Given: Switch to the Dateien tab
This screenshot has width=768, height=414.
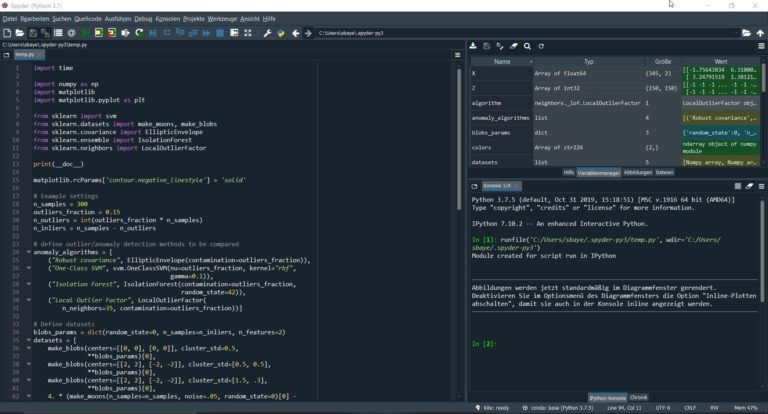Looking at the screenshot, I should pos(664,172).
